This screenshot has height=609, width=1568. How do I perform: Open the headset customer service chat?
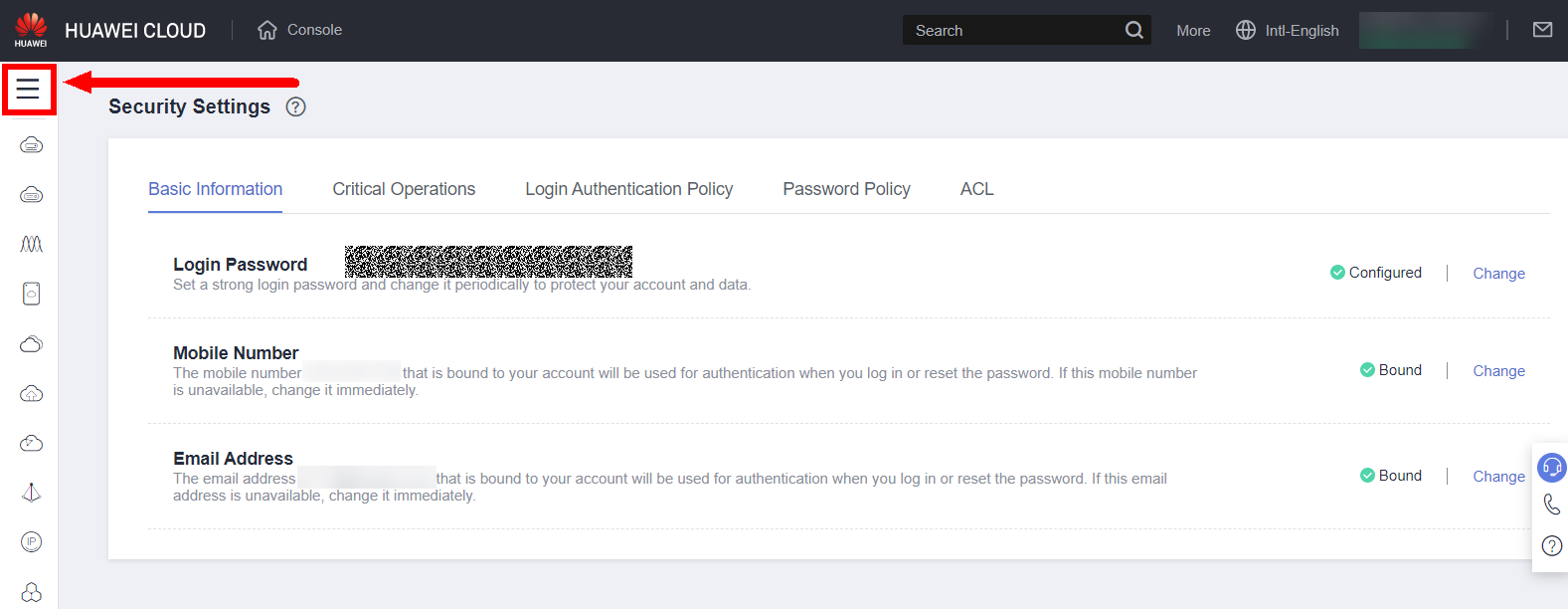coord(1551,467)
